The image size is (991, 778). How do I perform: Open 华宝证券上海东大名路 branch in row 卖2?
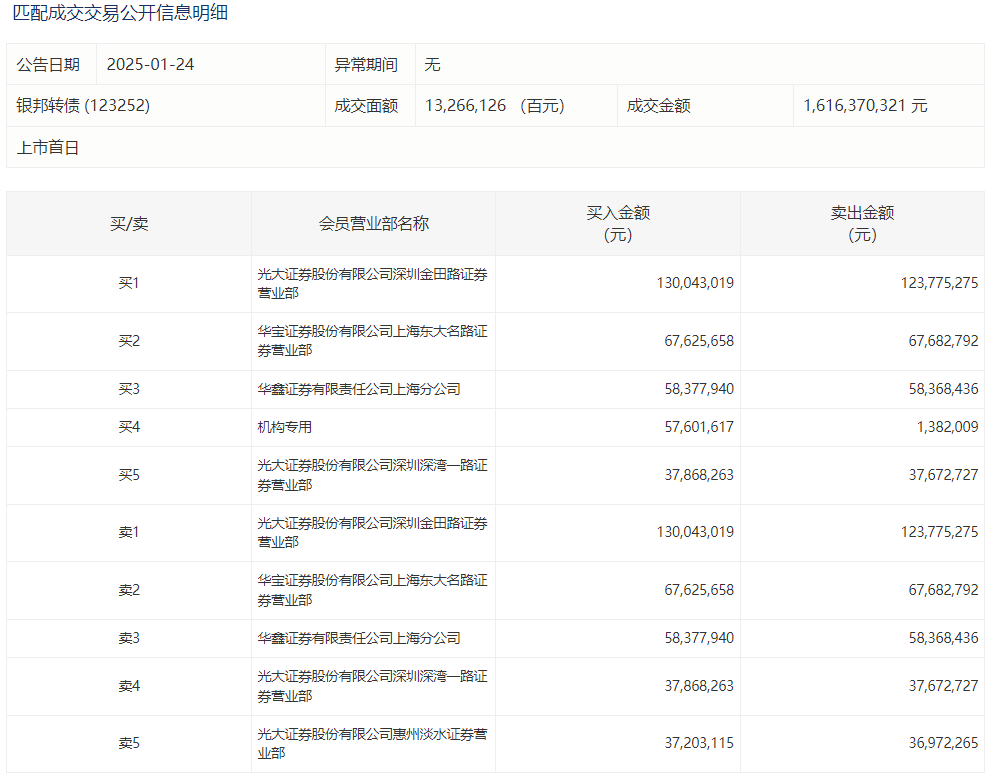coord(372,590)
